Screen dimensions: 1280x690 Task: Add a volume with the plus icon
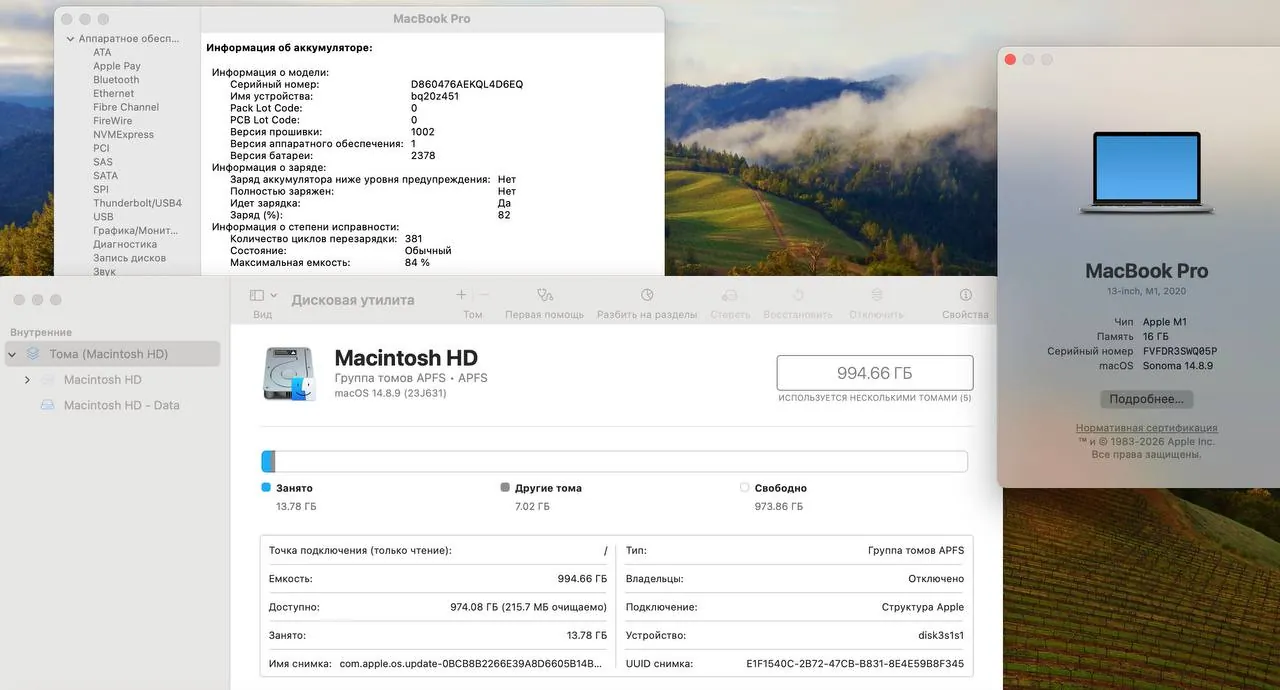tap(461, 295)
